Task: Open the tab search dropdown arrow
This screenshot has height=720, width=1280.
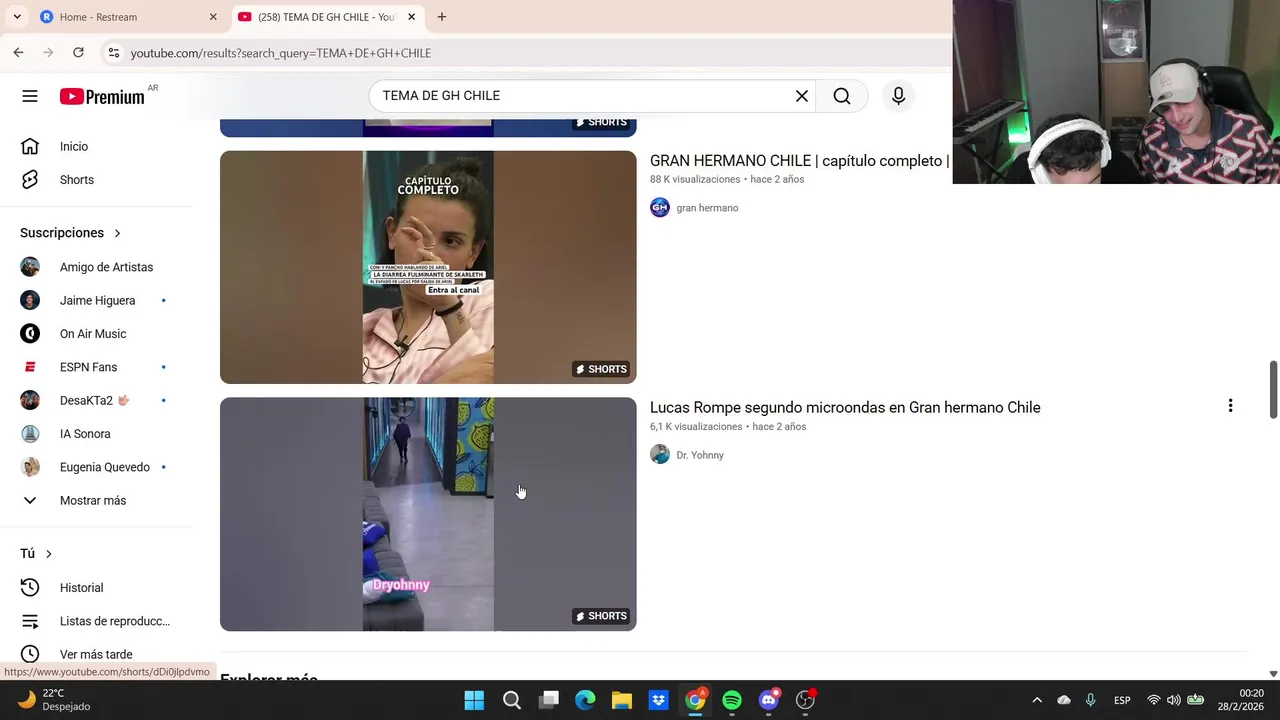Action: (17, 17)
